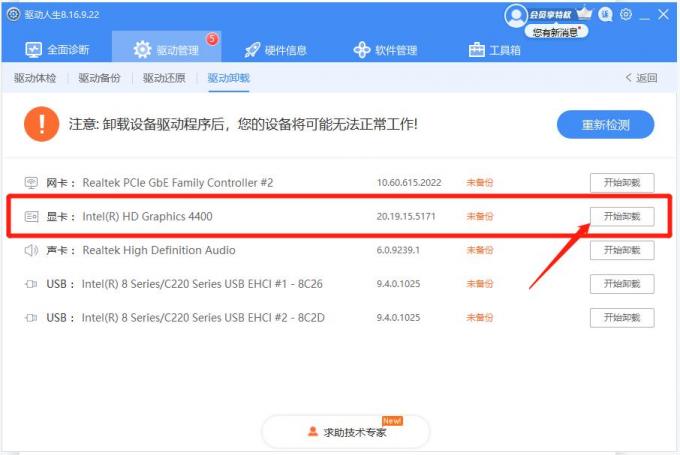Open the 会员享特权 membership link

(x=550, y=15)
